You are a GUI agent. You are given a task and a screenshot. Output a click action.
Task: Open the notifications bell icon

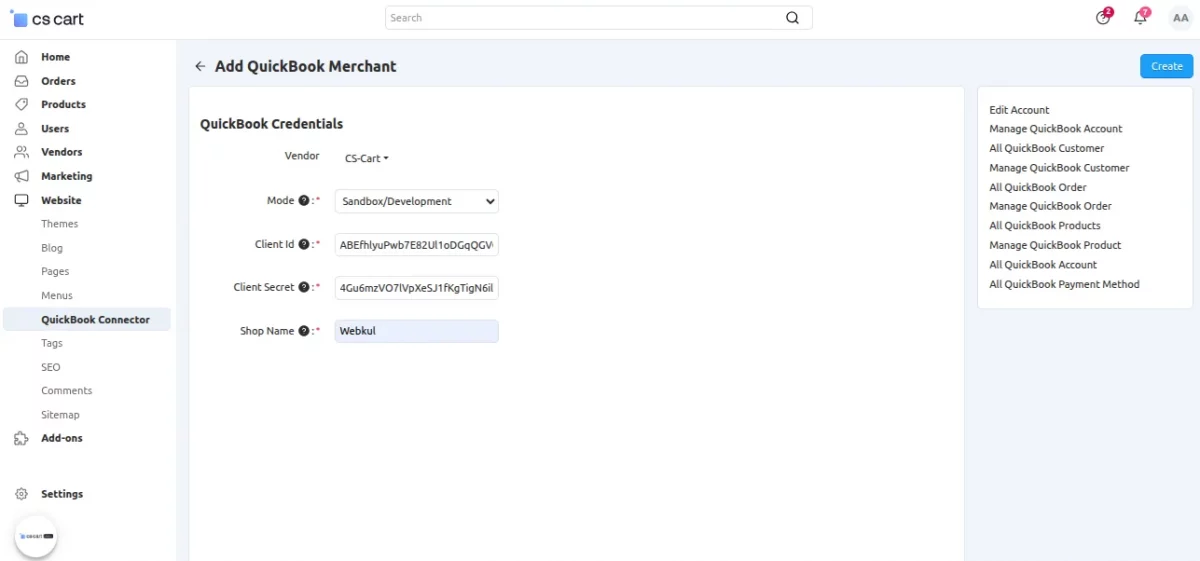(1140, 17)
